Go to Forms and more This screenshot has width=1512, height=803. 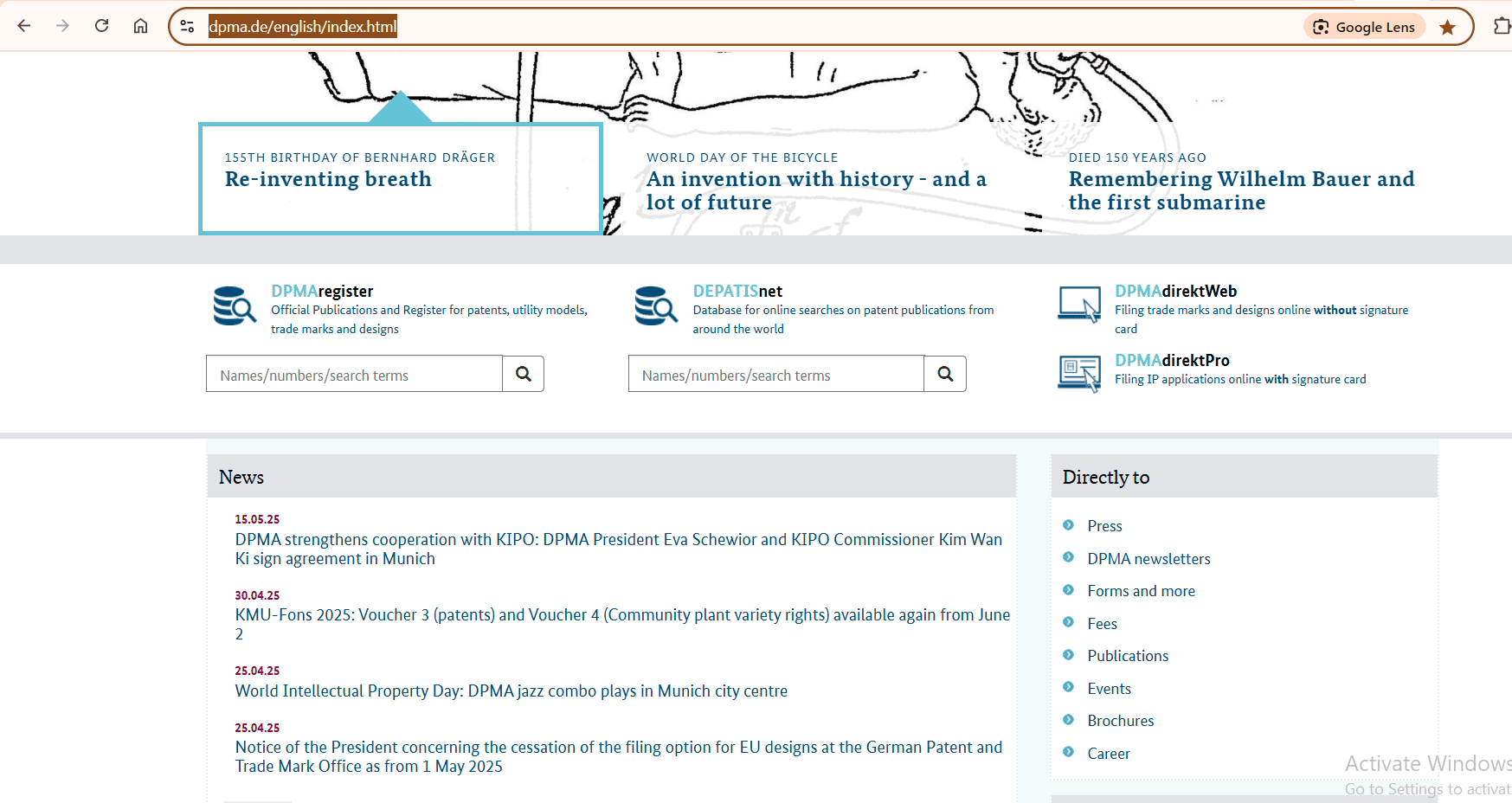click(1141, 591)
